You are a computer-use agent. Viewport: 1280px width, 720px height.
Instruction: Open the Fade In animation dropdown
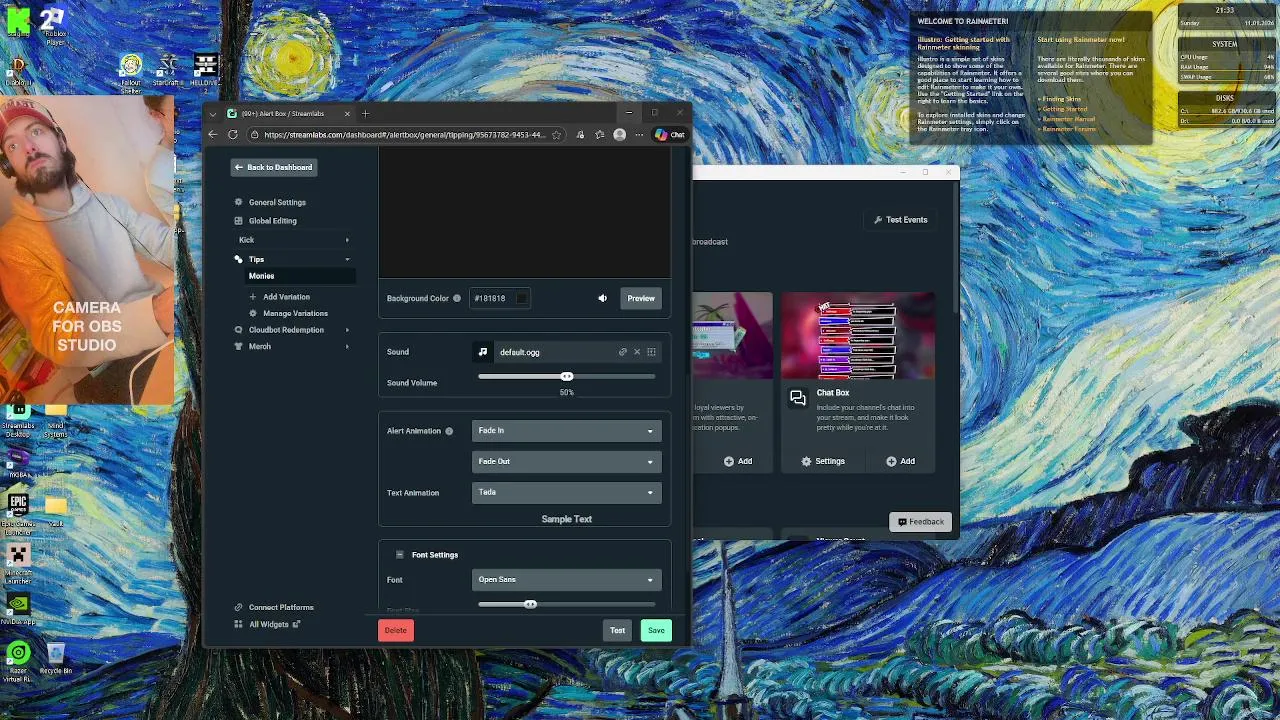(x=566, y=431)
